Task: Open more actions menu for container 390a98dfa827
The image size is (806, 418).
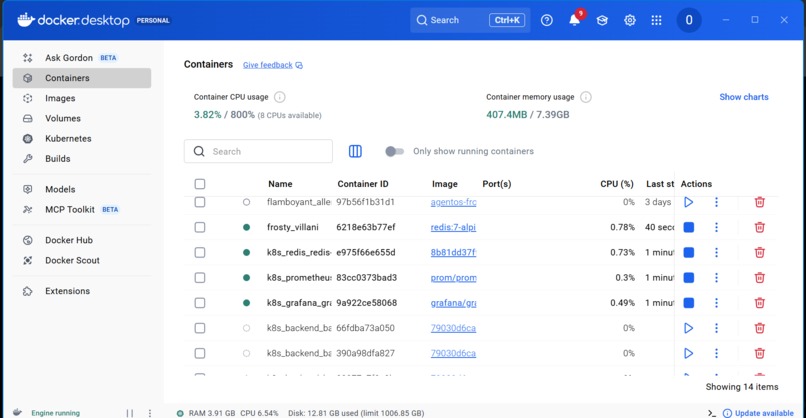Action: (x=716, y=353)
